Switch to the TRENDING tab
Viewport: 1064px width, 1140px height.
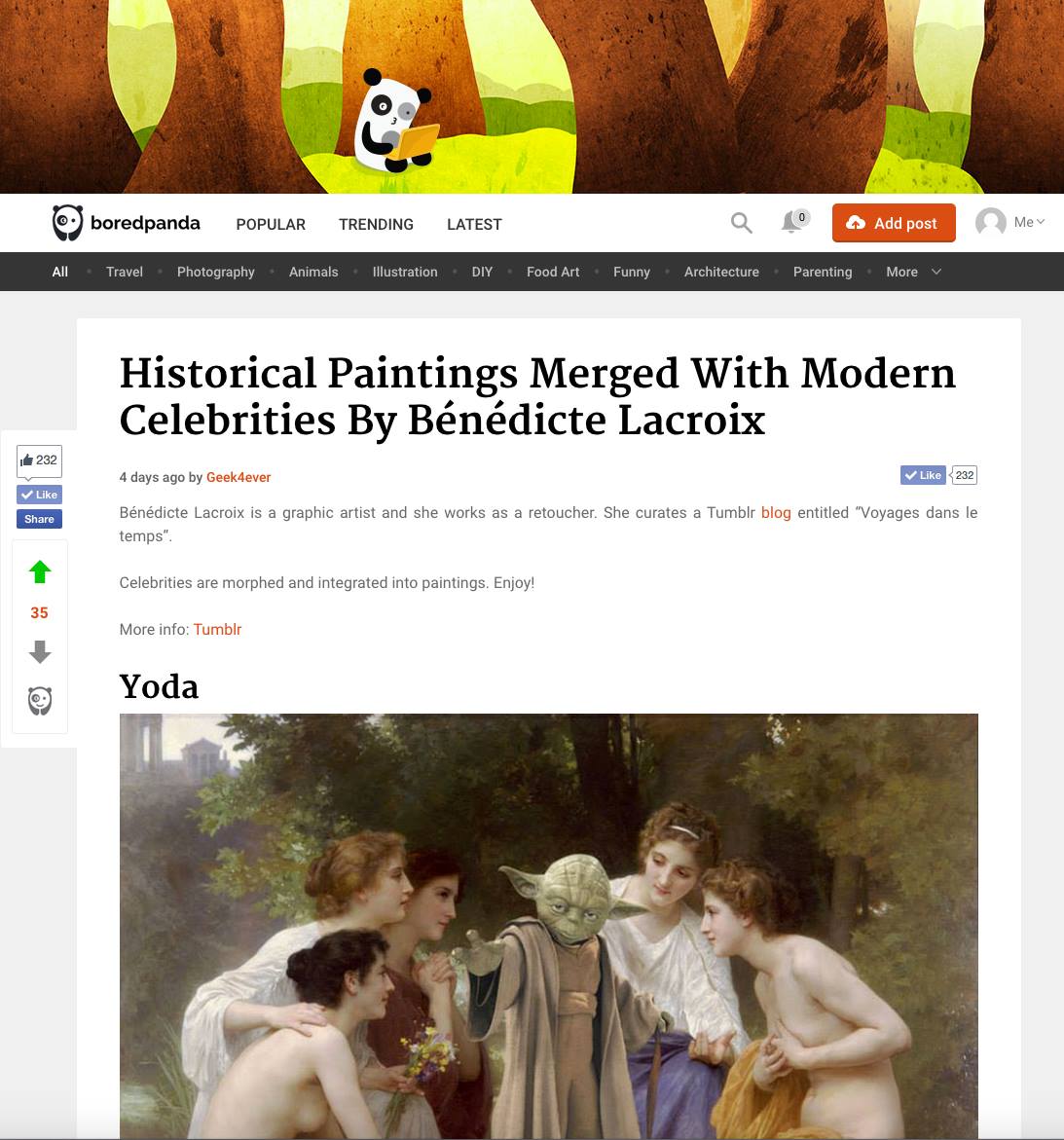click(x=376, y=224)
